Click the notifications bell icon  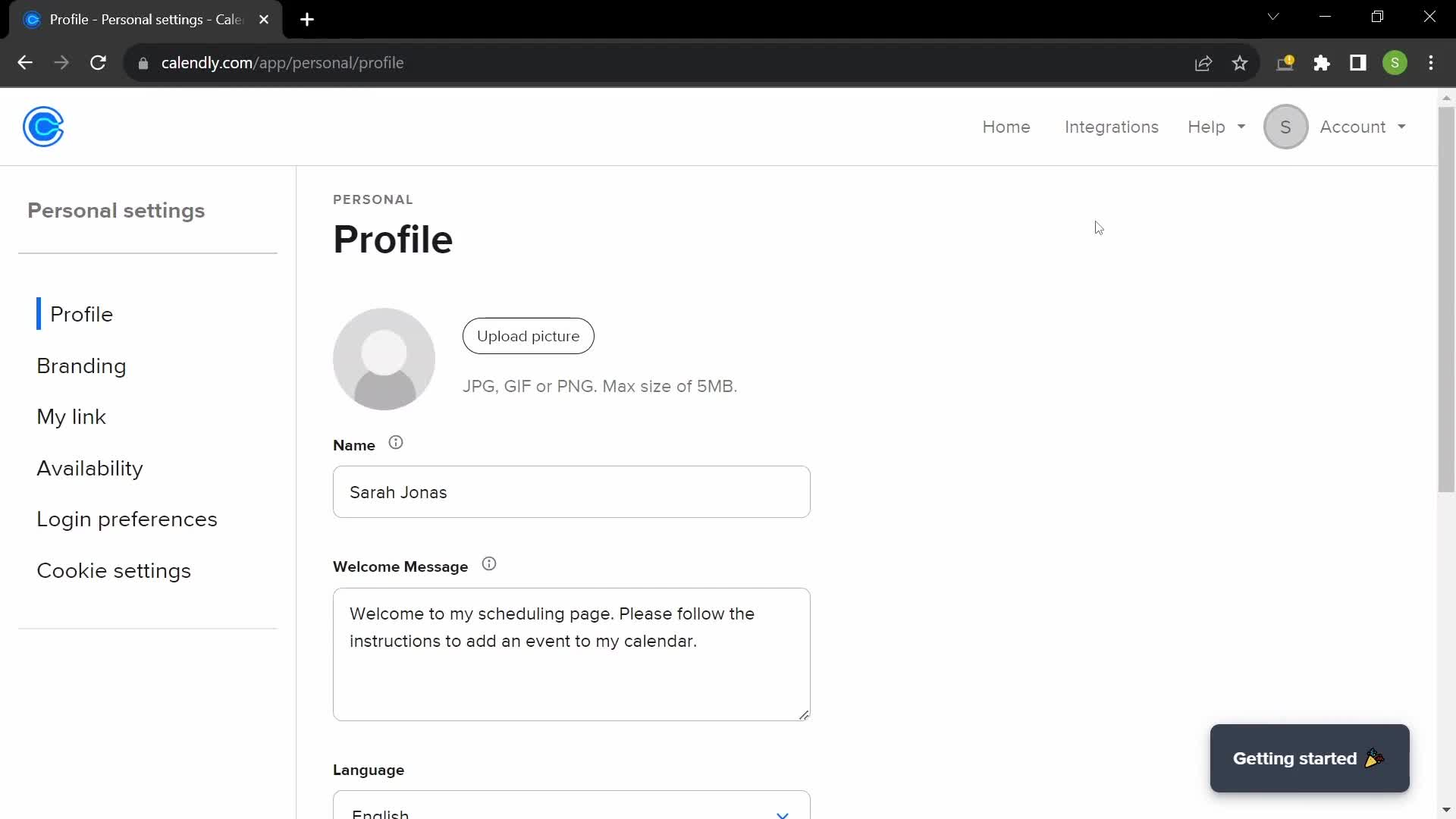(x=1288, y=63)
